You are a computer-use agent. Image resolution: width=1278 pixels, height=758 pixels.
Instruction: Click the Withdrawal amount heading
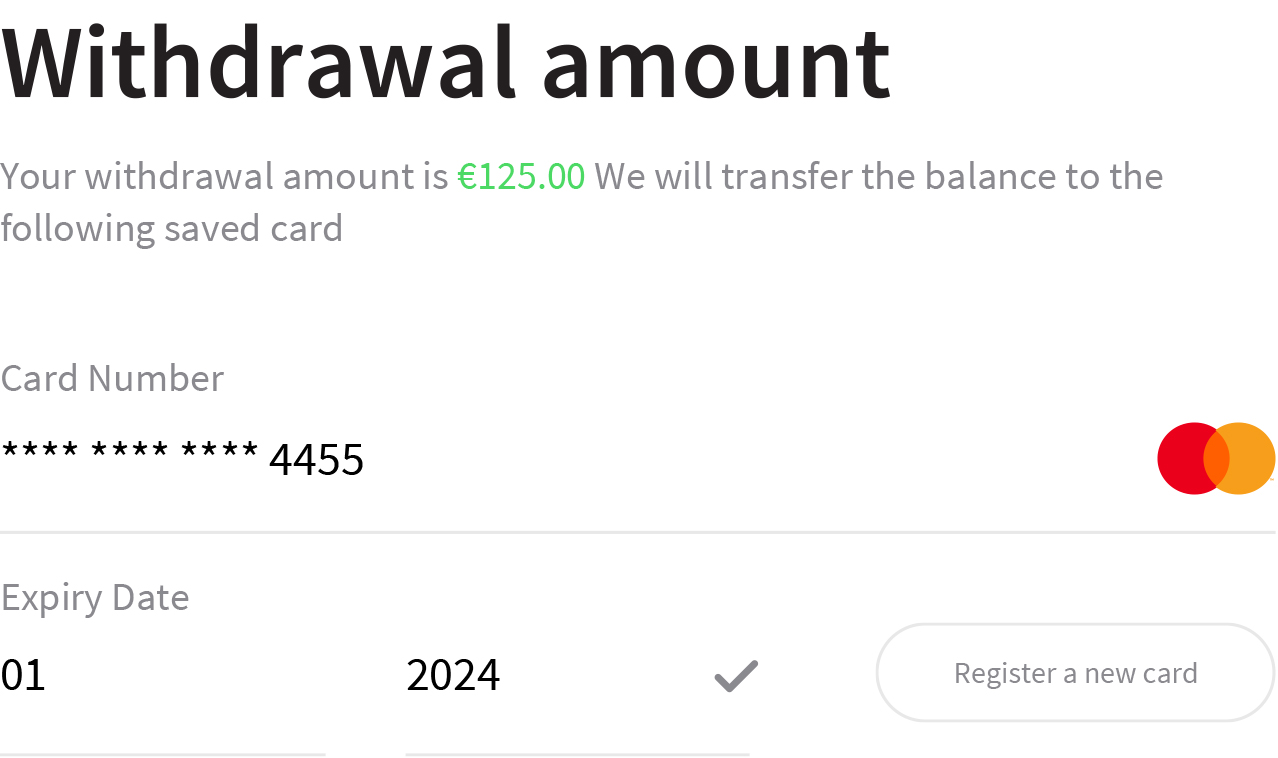pos(446,62)
